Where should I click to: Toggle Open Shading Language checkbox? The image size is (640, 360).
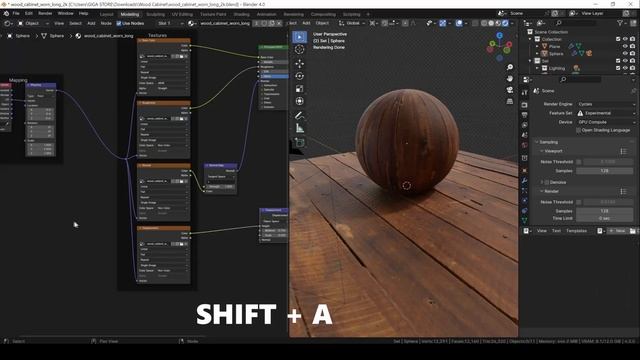[x=578, y=130]
